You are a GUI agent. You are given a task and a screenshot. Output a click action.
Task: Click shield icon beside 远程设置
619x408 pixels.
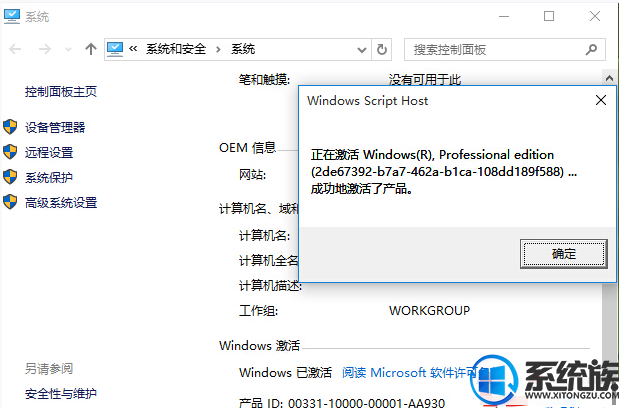click(10, 152)
